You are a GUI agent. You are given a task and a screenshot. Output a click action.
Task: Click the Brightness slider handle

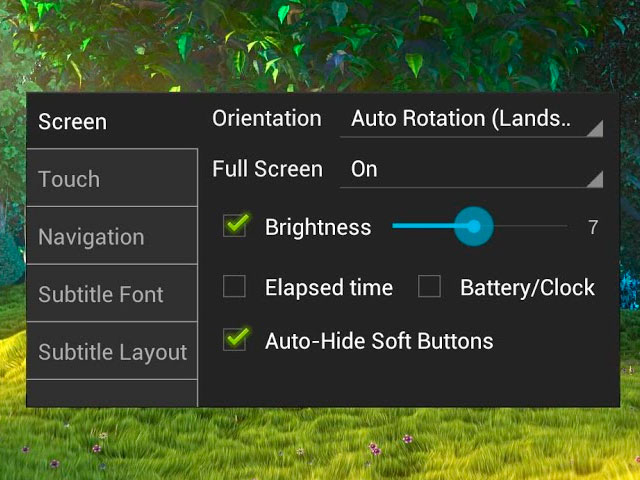(474, 226)
